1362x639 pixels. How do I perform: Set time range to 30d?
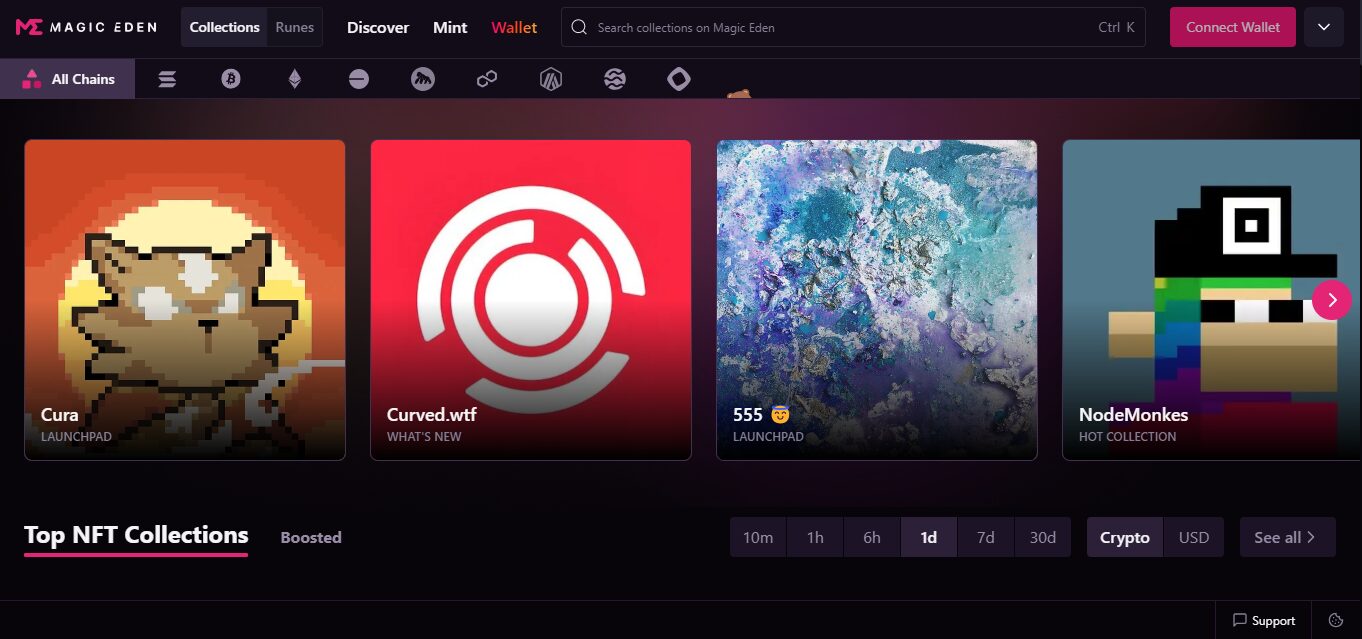pyautogui.click(x=1043, y=537)
